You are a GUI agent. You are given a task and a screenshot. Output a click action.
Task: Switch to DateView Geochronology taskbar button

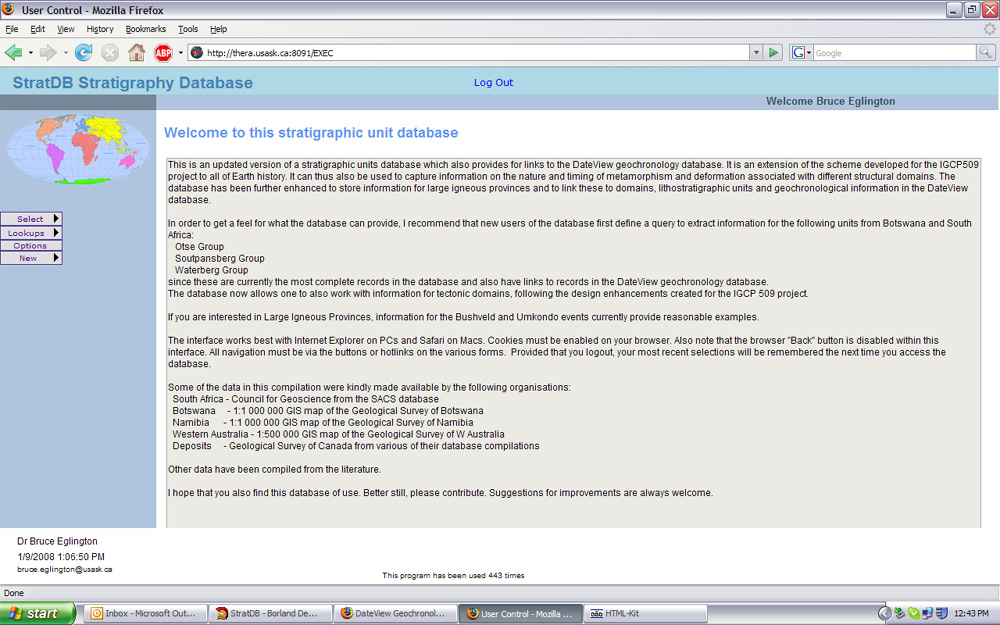pos(396,614)
